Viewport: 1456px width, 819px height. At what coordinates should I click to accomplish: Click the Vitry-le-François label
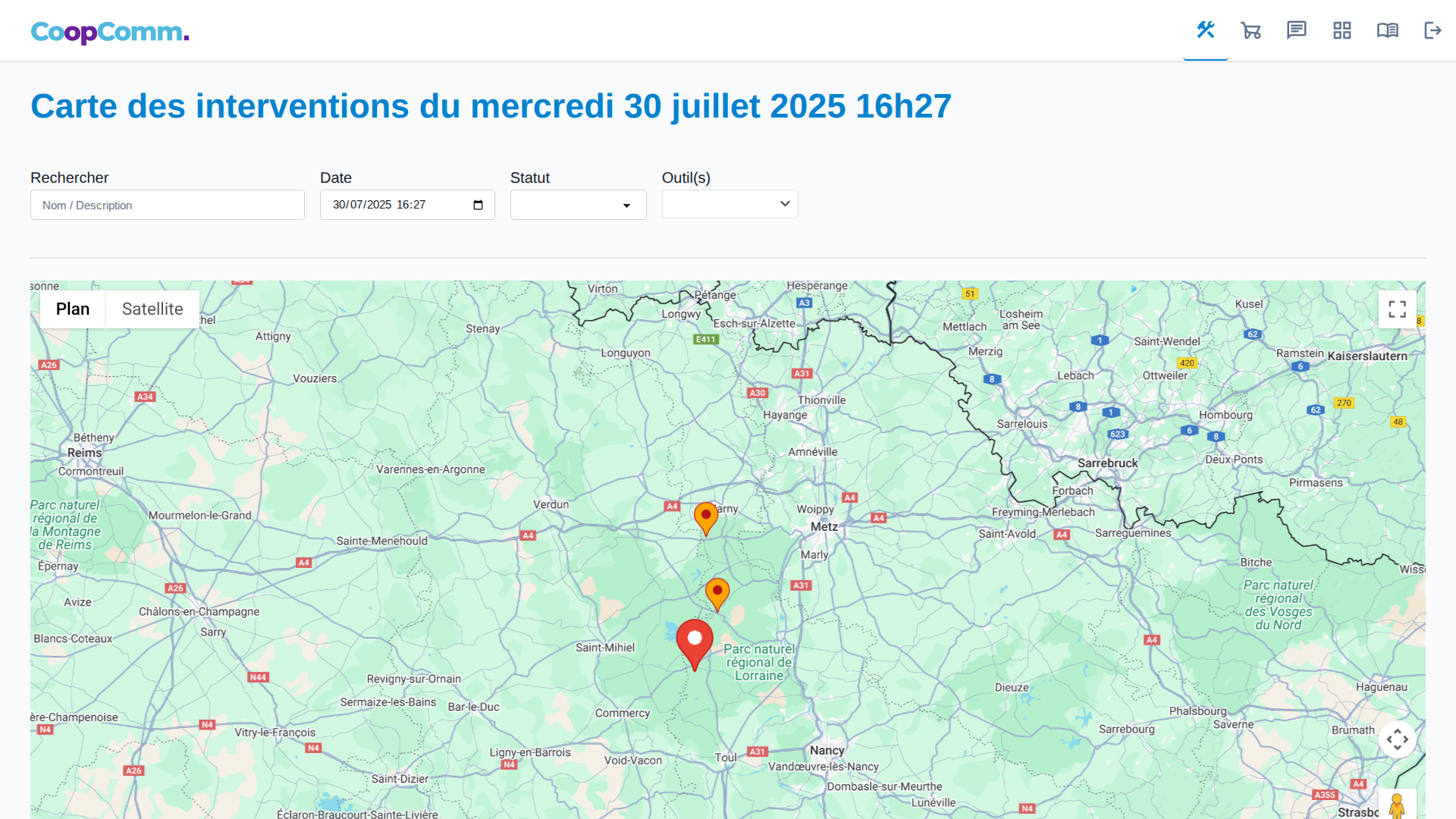[x=275, y=733]
